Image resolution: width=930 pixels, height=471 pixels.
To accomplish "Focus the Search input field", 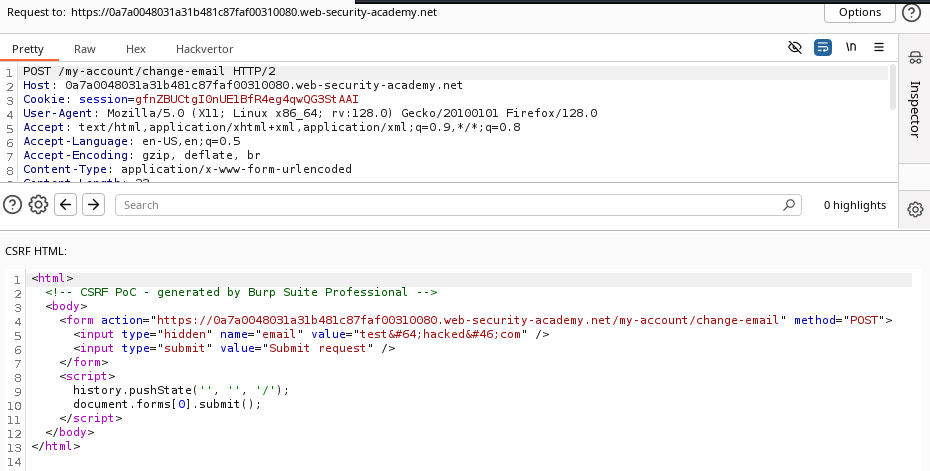I will coord(458,205).
